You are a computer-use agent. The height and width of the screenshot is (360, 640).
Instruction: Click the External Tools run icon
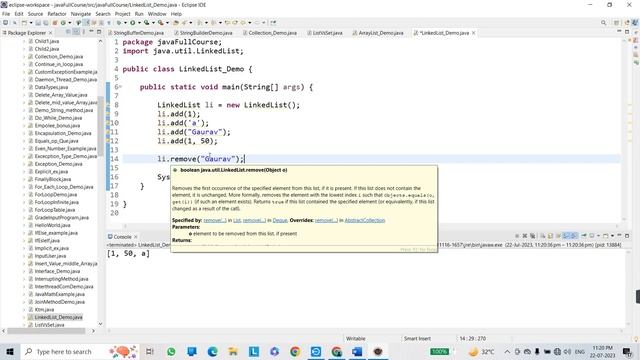point(160,23)
